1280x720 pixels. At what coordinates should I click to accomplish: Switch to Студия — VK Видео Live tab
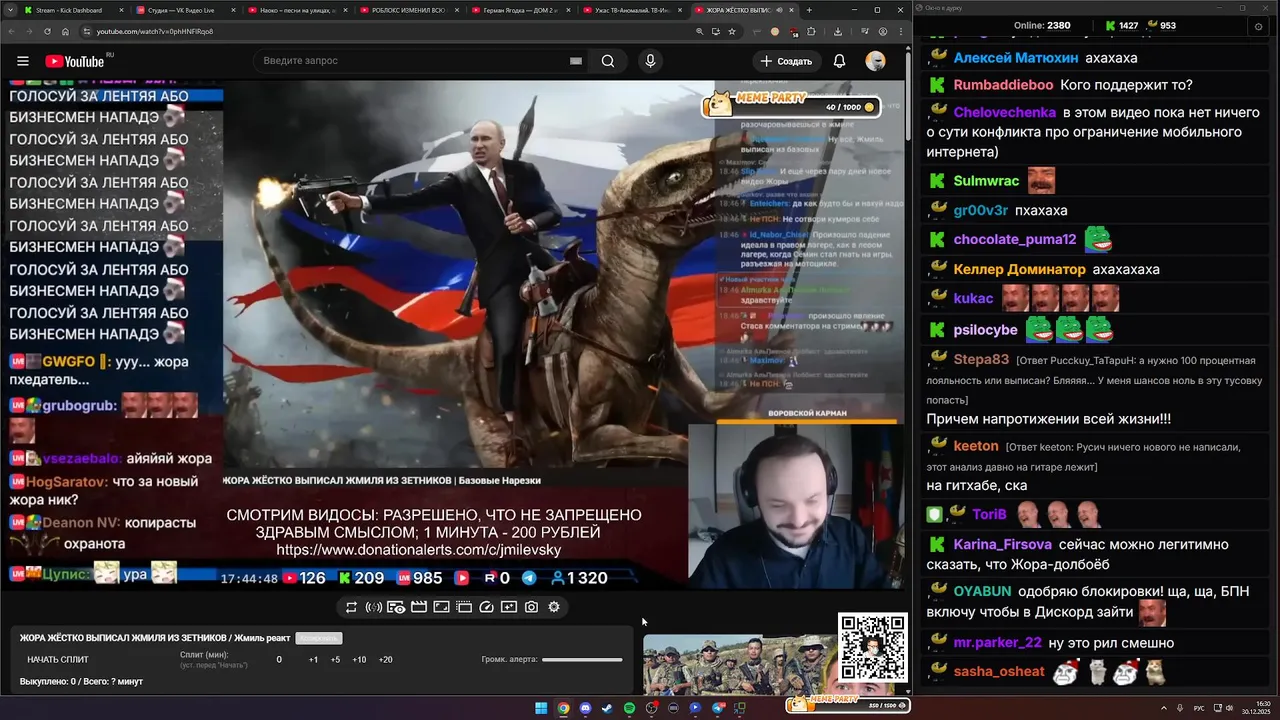(186, 10)
